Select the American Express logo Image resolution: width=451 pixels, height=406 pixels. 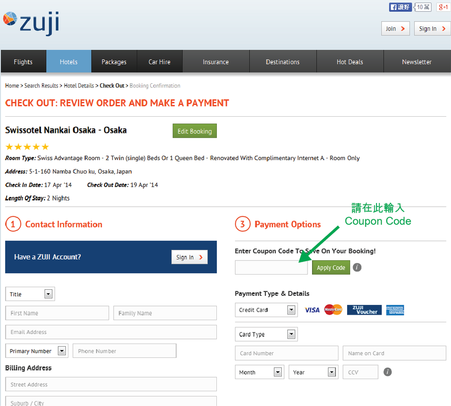pos(395,310)
